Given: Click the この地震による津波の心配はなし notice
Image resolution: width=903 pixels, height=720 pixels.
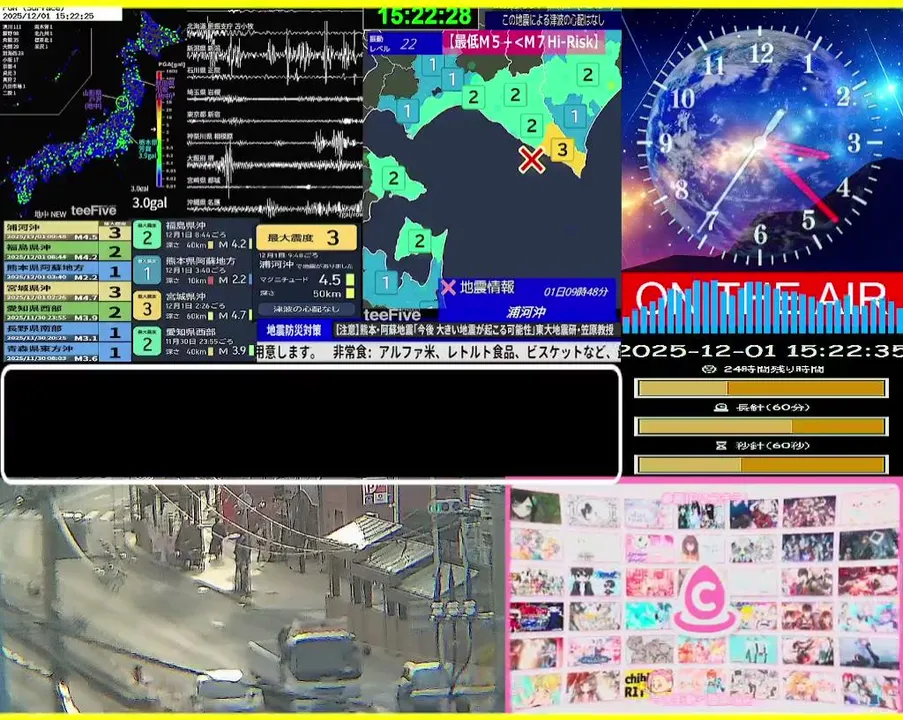Looking at the screenshot, I should coord(553,20).
